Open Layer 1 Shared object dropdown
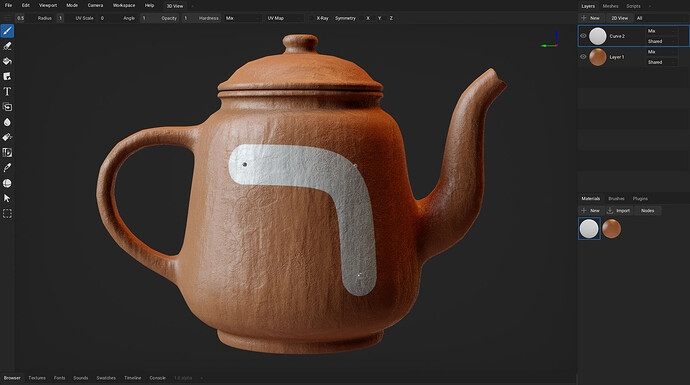690x385 pixels. [x=661, y=62]
